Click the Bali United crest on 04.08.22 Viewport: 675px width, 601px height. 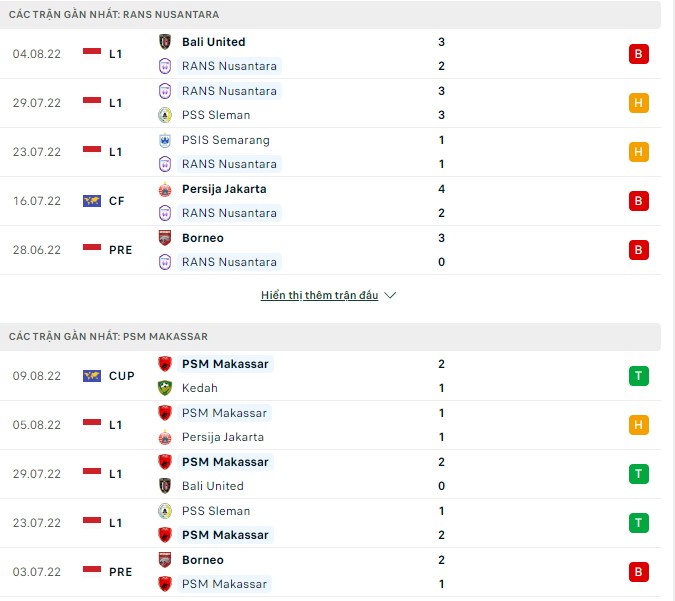[165, 42]
